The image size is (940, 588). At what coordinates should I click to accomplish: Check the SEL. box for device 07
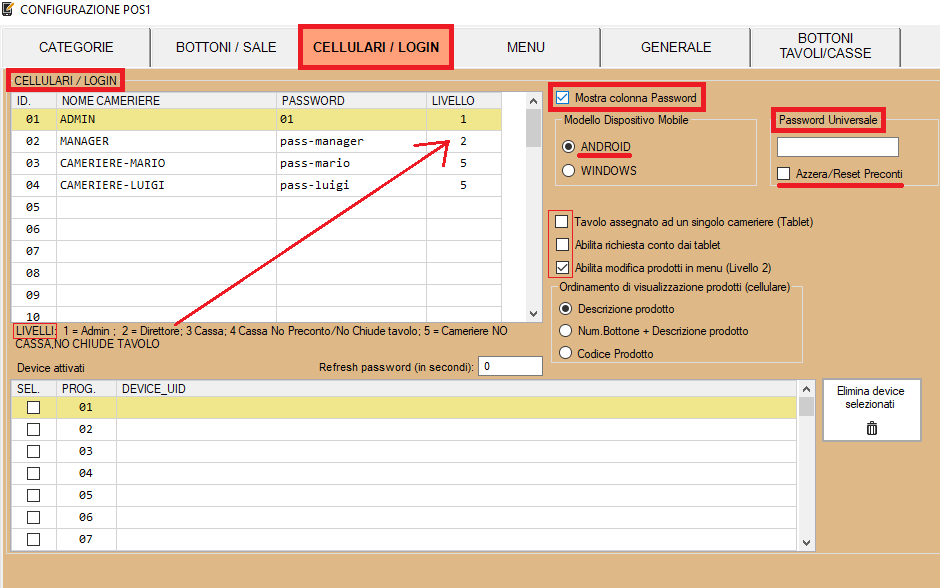[x=34, y=539]
